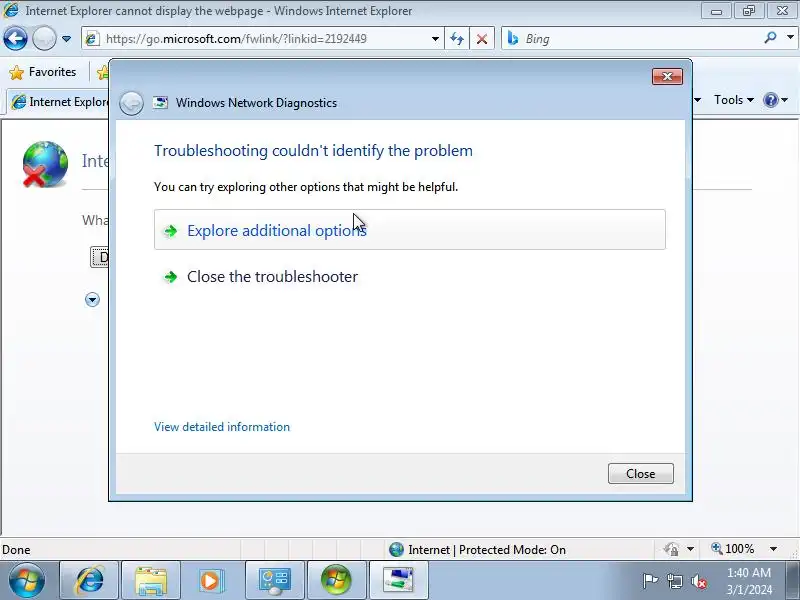Click the privacy lock status bar icon

click(x=671, y=549)
